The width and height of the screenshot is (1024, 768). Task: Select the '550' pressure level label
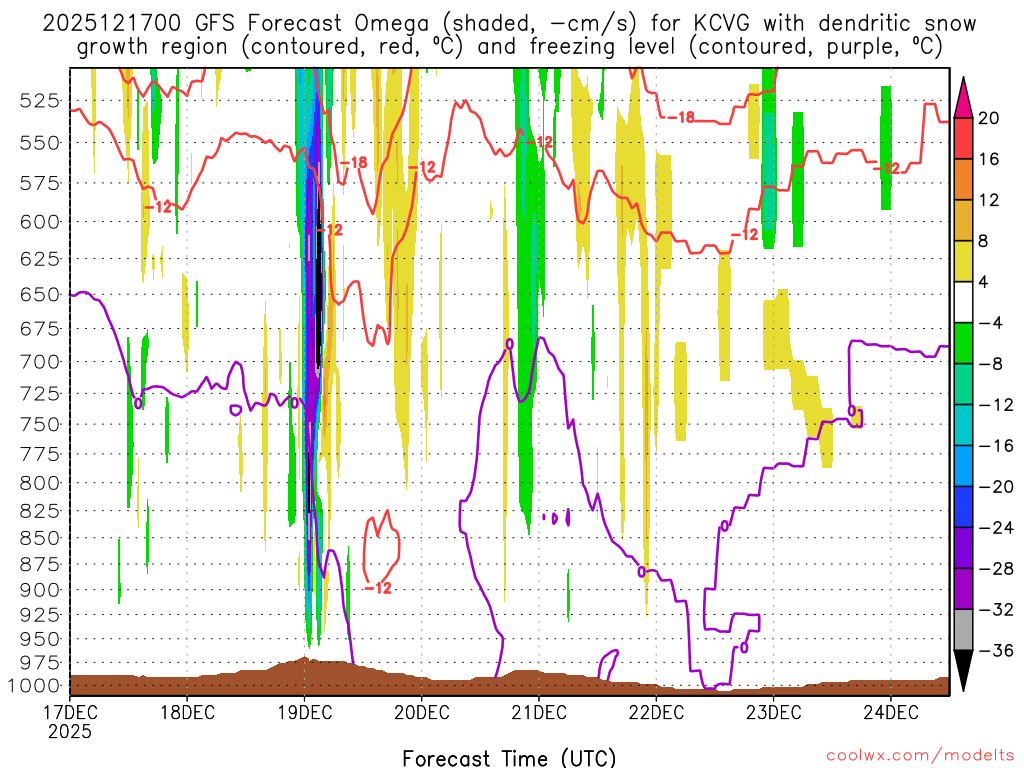tap(40, 143)
